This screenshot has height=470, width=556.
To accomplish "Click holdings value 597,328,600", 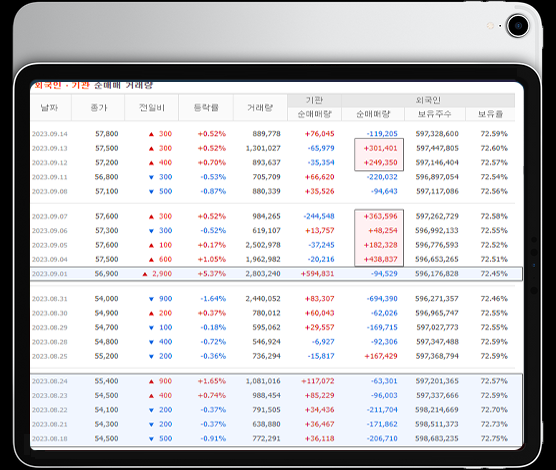I will click(437, 134).
